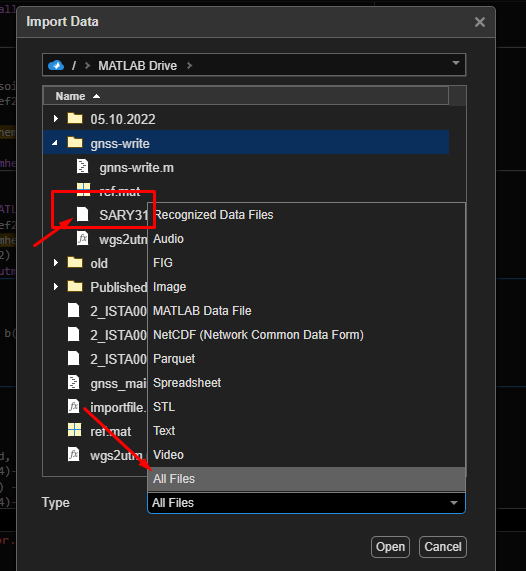The height and width of the screenshot is (571, 526).
Task: Click the Open button
Action: coord(390,547)
